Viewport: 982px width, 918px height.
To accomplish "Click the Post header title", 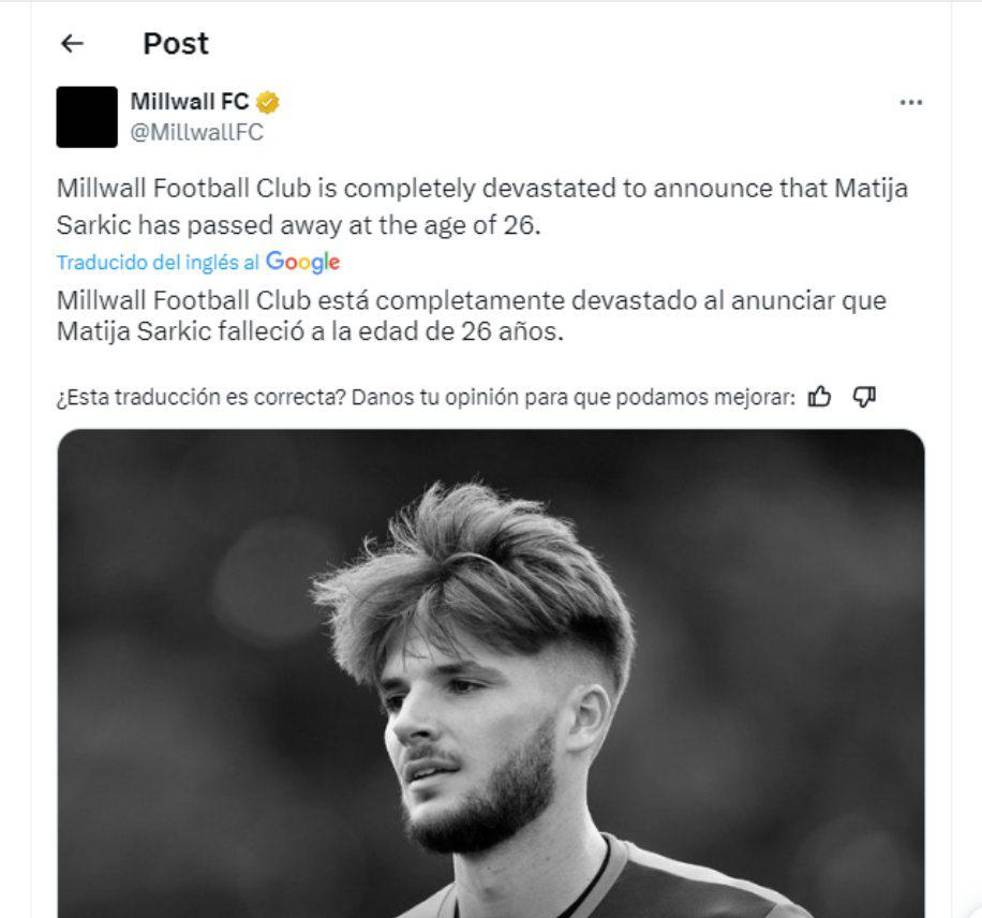I will coord(175,43).
